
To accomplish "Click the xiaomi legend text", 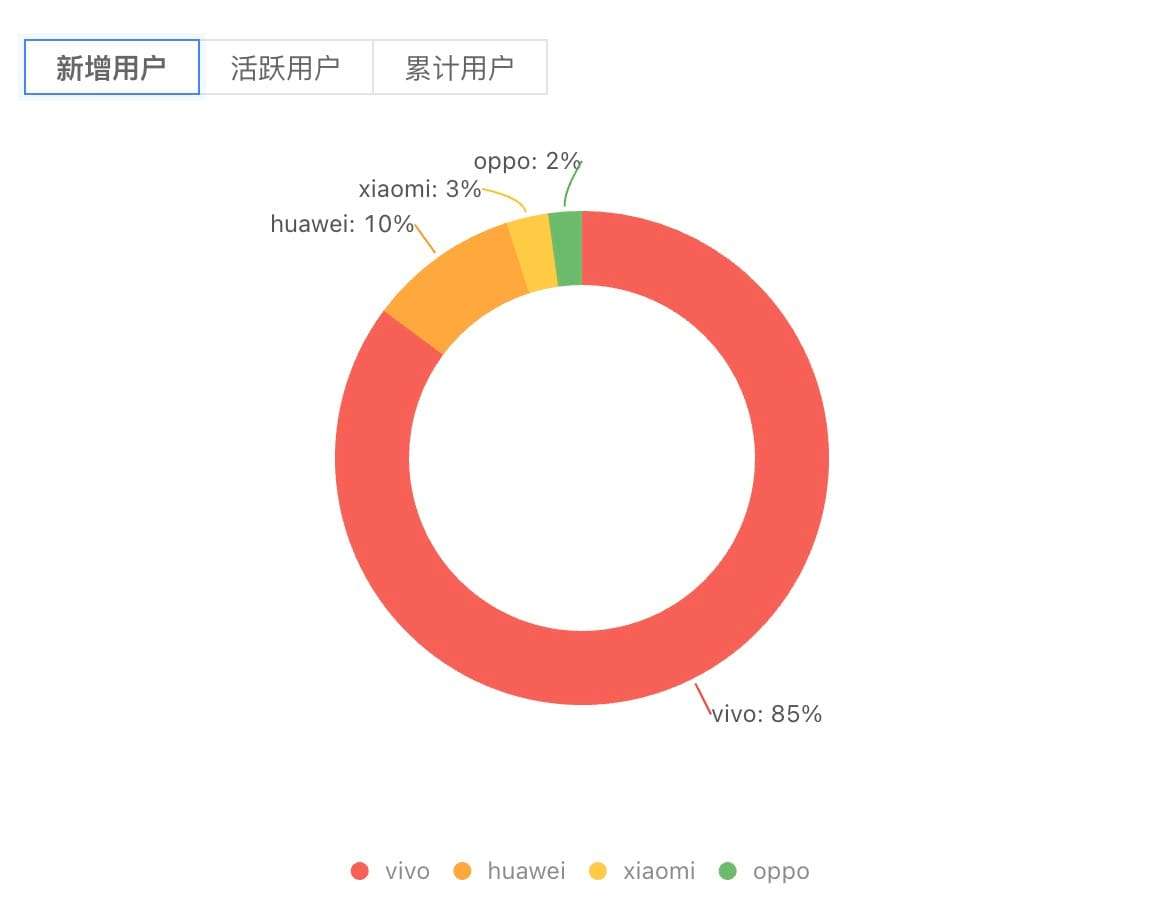I will [x=658, y=871].
